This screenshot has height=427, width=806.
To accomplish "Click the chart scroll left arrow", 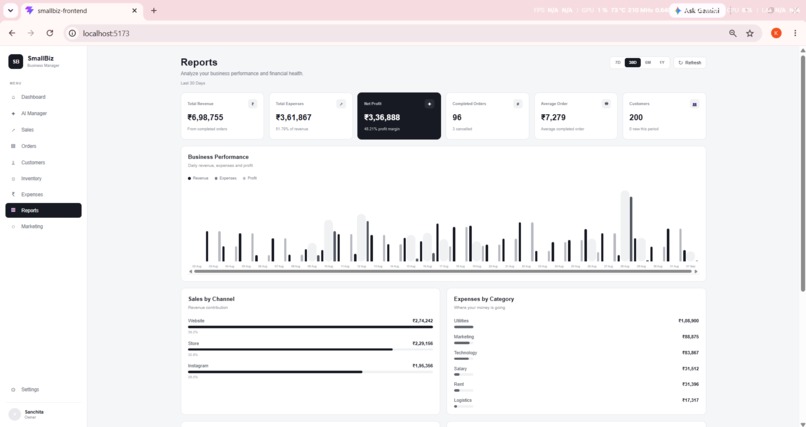I will click(191, 271).
